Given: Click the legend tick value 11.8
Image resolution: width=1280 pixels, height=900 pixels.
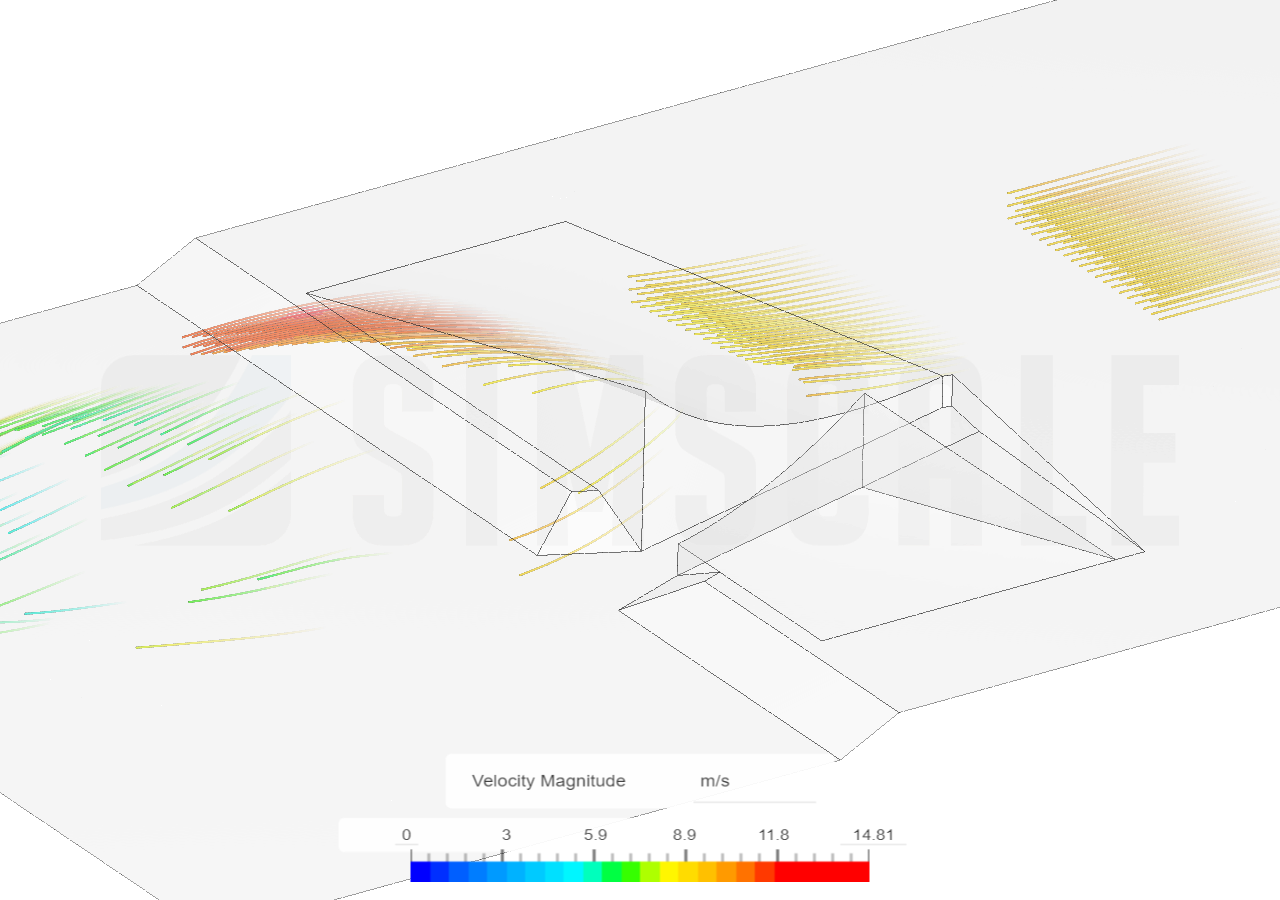Looking at the screenshot, I should coord(774,835).
